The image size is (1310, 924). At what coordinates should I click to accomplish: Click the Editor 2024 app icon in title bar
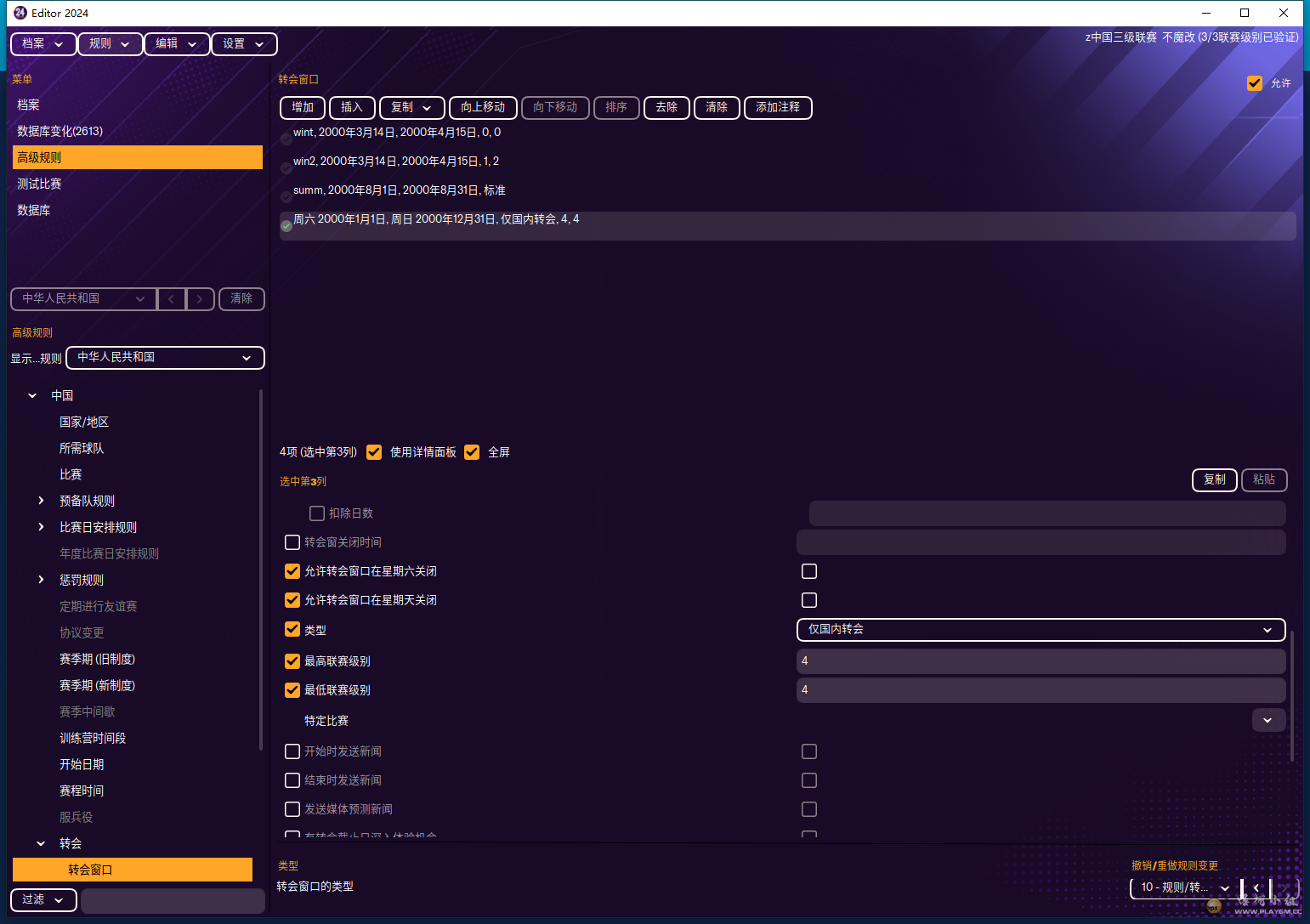(x=20, y=13)
